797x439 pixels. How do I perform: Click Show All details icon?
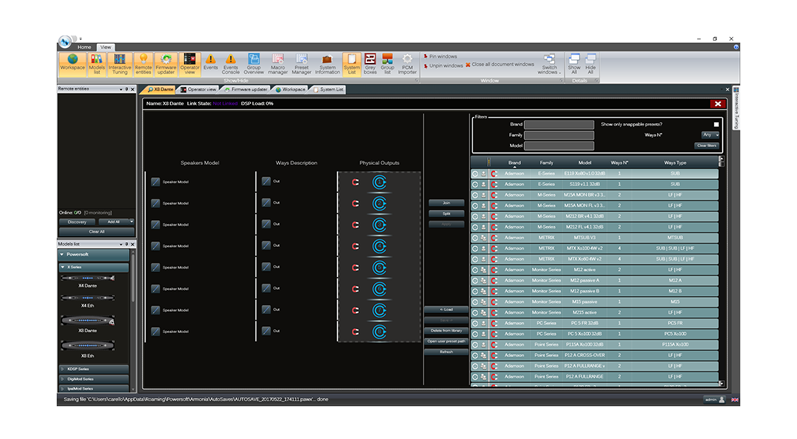(x=574, y=65)
